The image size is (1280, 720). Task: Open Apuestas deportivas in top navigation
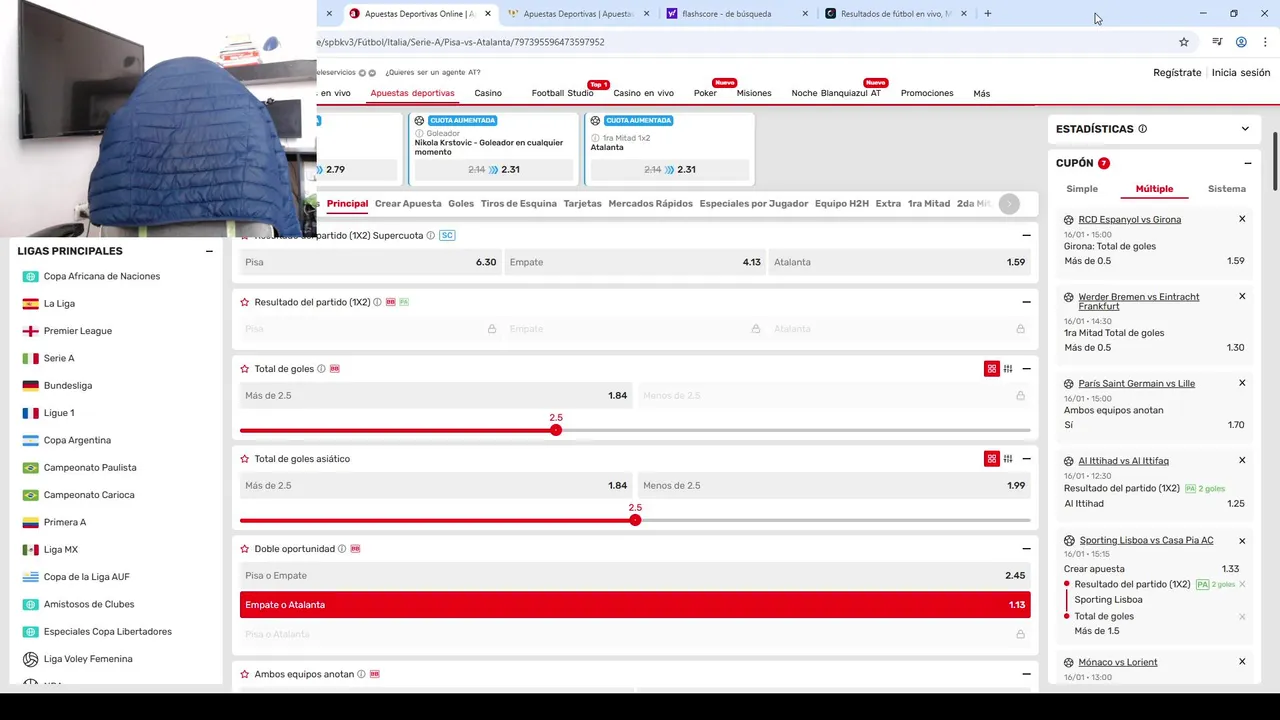click(412, 93)
